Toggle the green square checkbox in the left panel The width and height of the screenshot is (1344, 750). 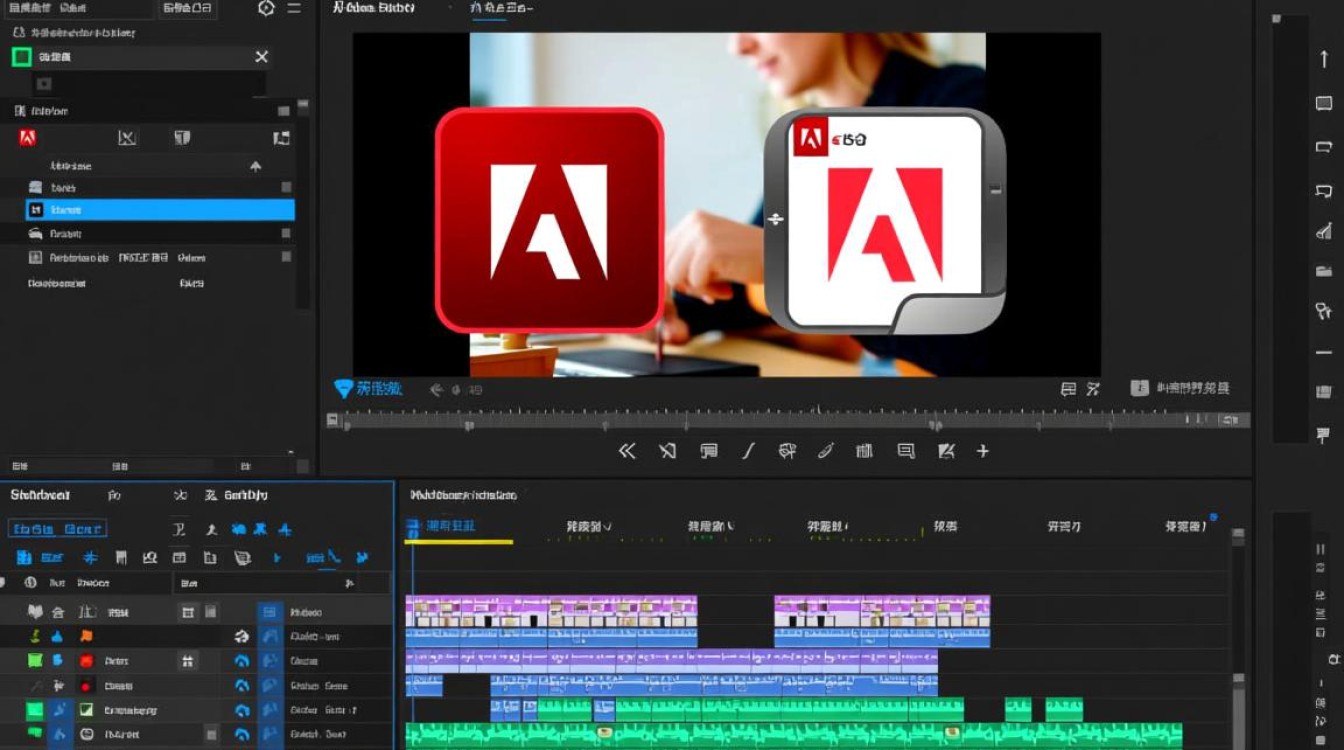[21, 57]
